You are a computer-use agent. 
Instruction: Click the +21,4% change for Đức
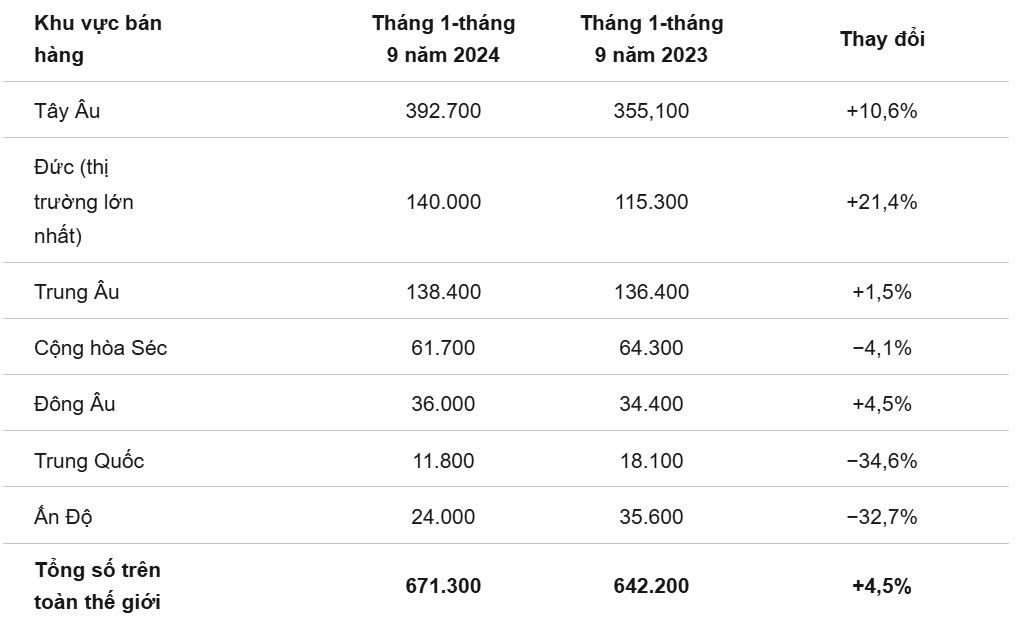tap(882, 202)
